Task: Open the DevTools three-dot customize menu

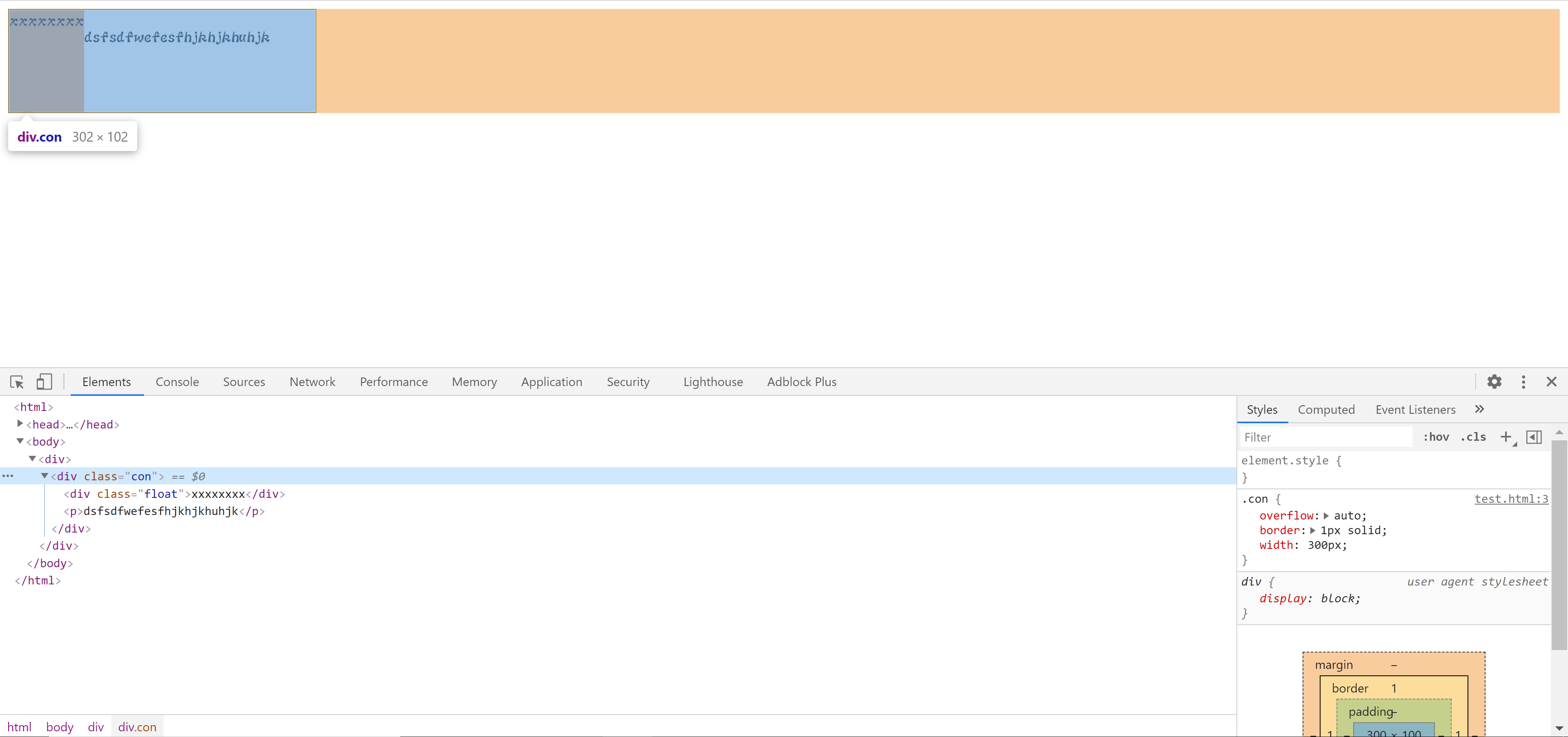Action: point(1523,382)
